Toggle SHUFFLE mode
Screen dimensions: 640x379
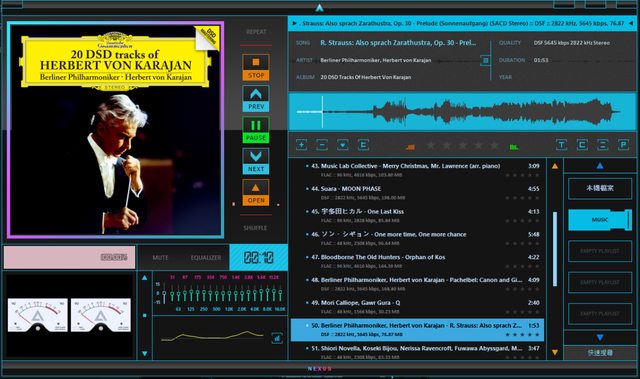pos(255,228)
